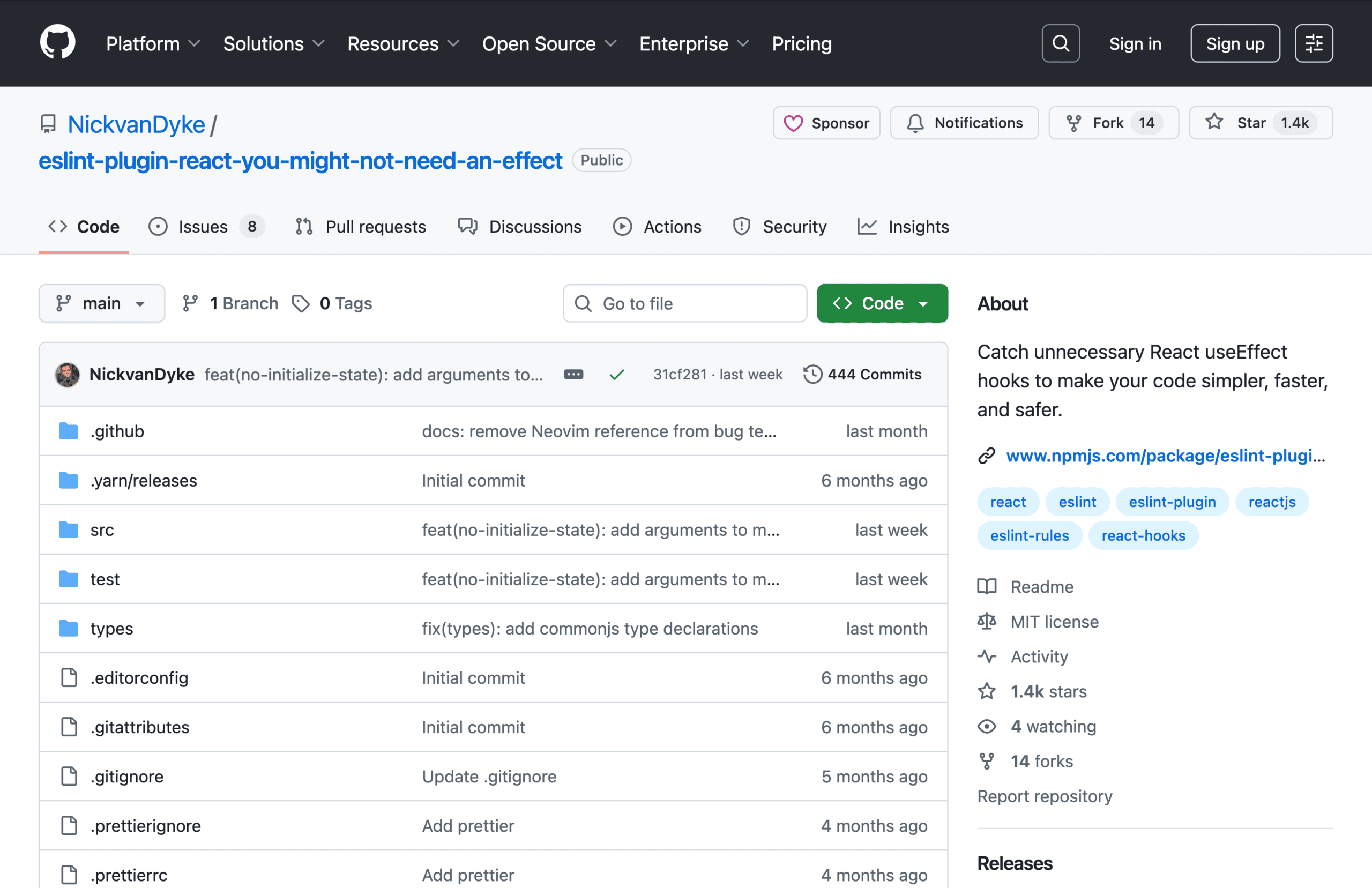Open the green Code dropdown
The height and width of the screenshot is (888, 1372).
click(882, 303)
